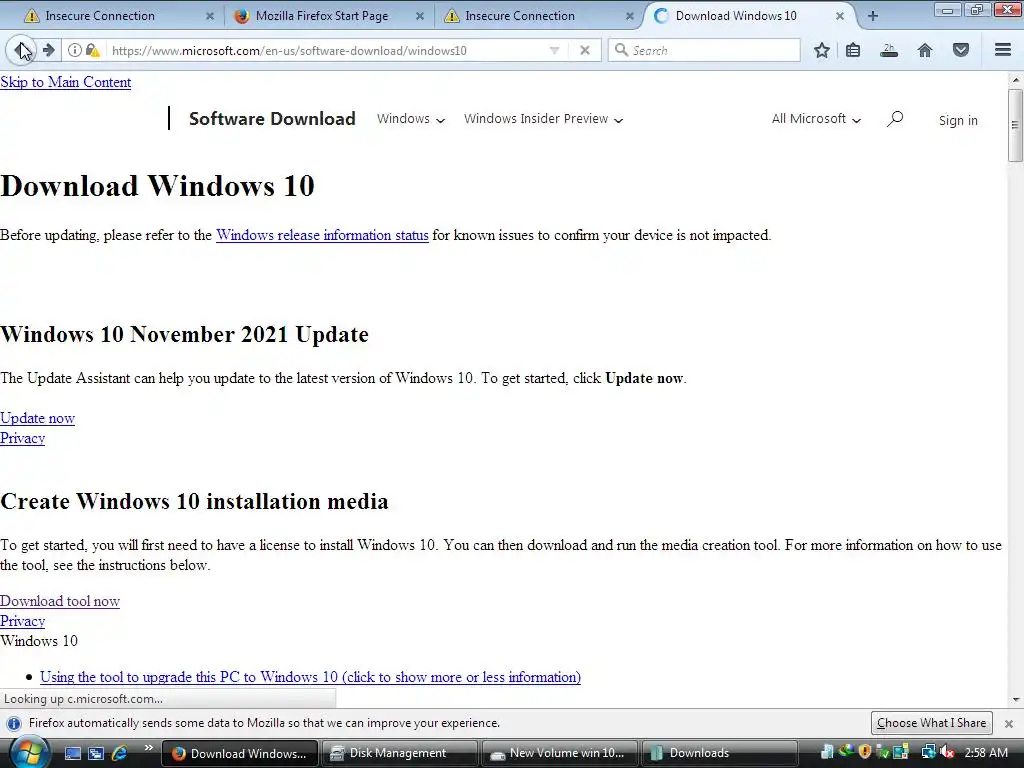Image resolution: width=1024 pixels, height=768 pixels.
Task: Click the scrollbar down arrow
Action: click(1015, 699)
